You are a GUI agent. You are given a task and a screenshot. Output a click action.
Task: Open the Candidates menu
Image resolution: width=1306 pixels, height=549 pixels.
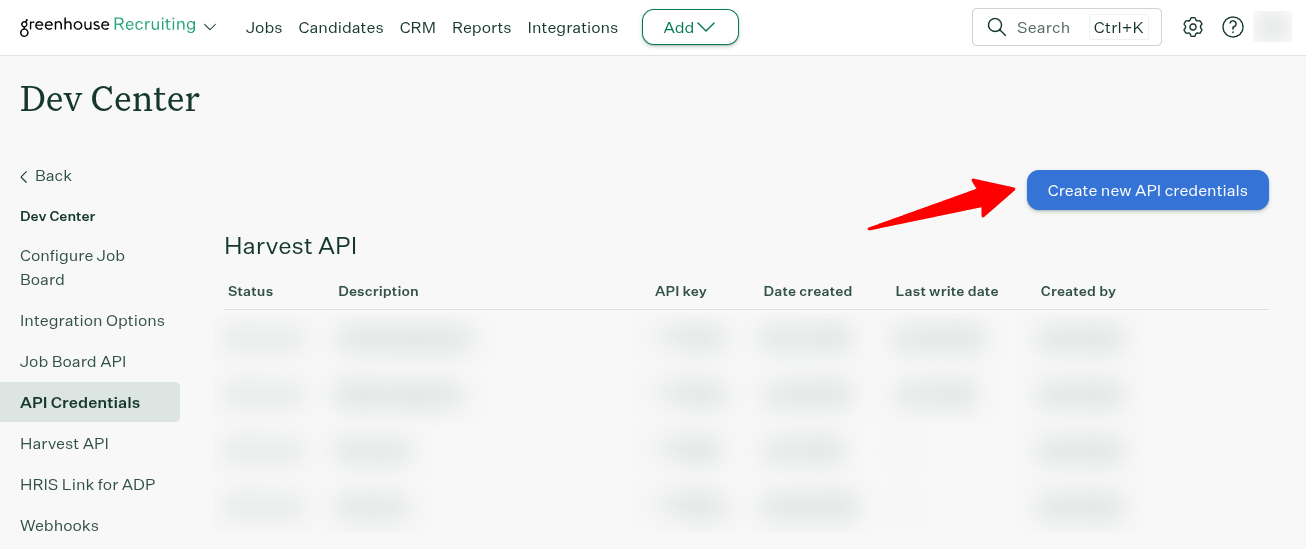click(341, 28)
